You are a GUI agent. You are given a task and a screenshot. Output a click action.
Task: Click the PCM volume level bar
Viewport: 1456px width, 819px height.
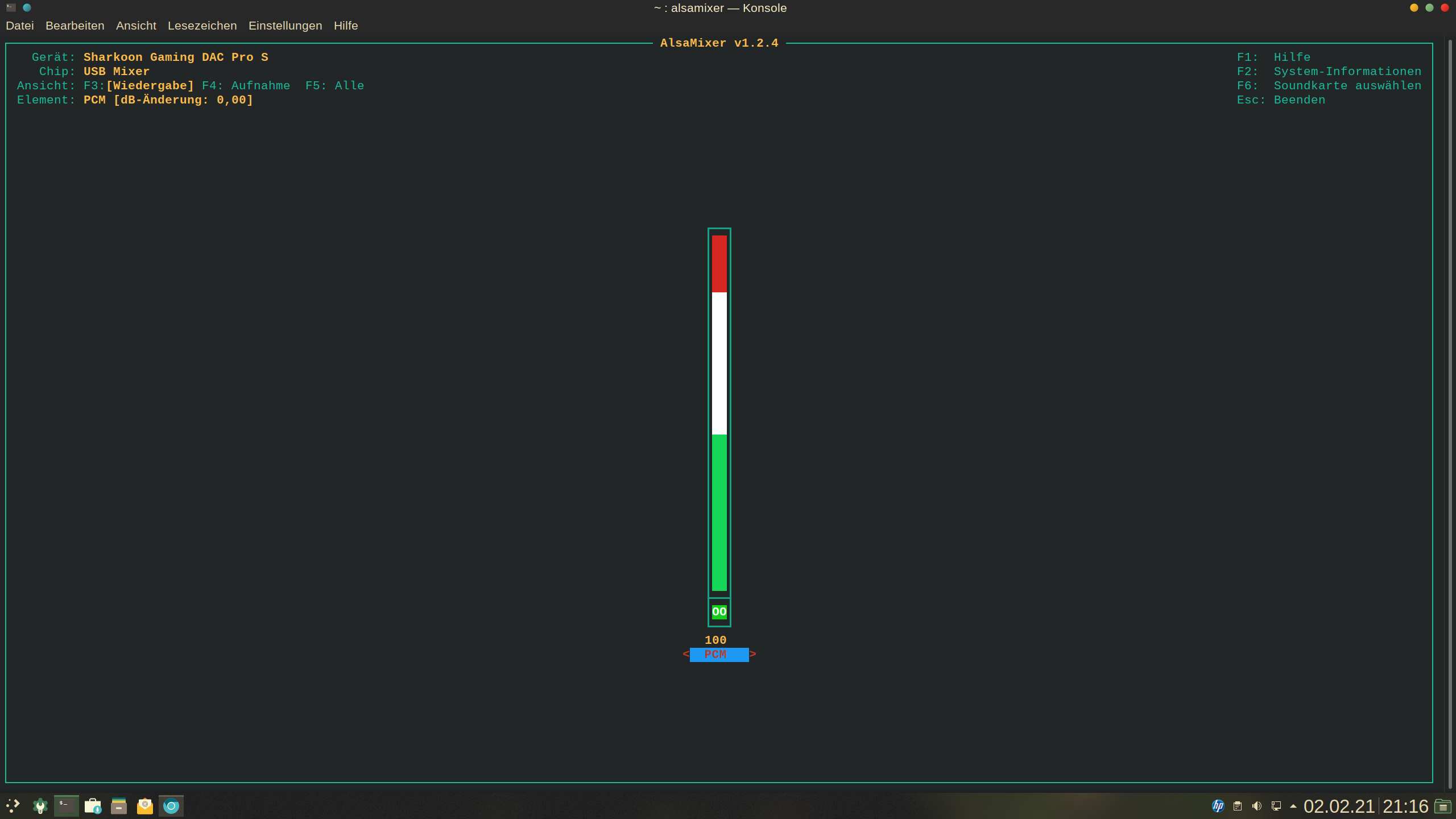tap(719, 412)
